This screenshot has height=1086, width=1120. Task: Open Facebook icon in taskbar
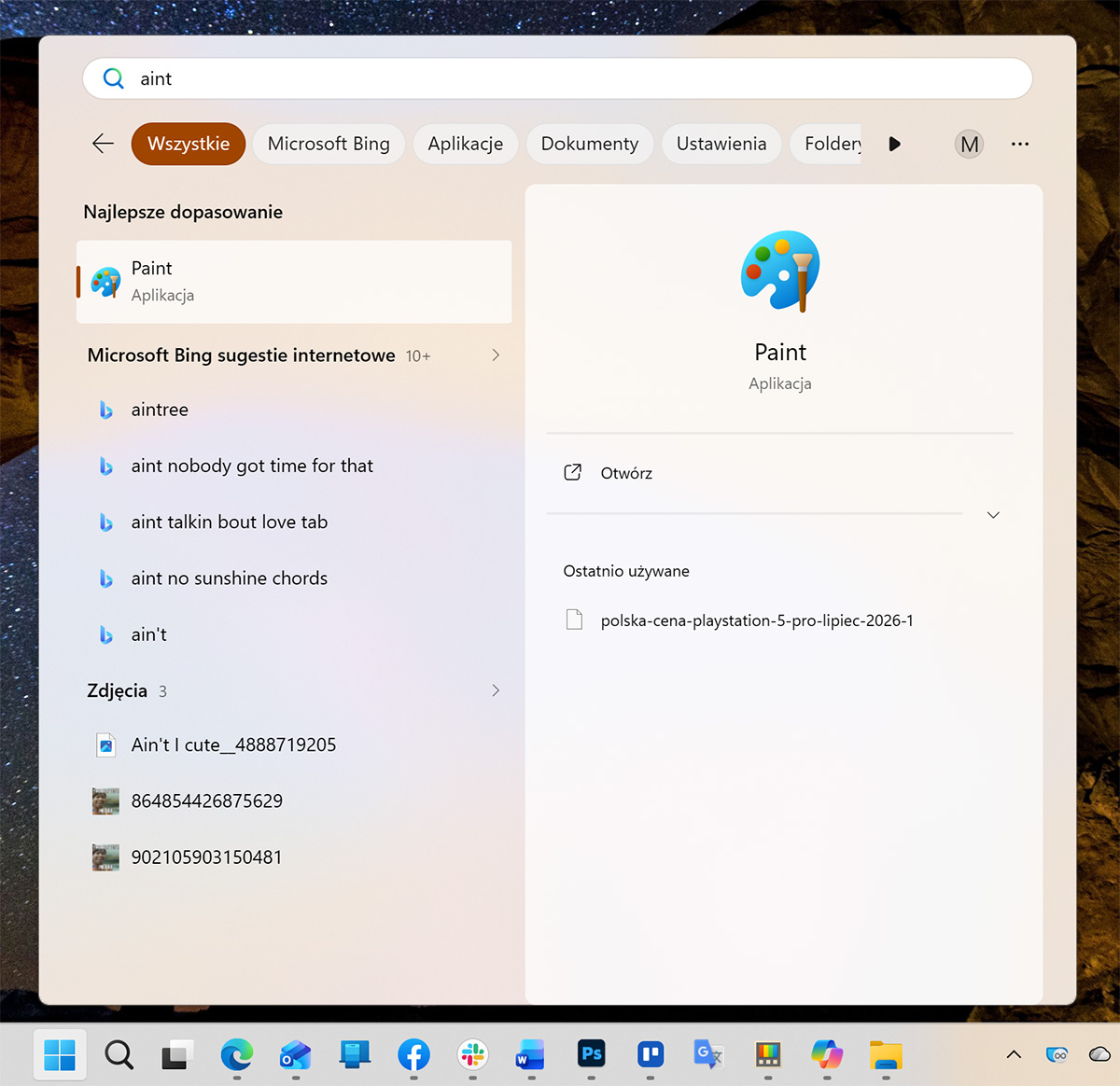click(x=413, y=1054)
